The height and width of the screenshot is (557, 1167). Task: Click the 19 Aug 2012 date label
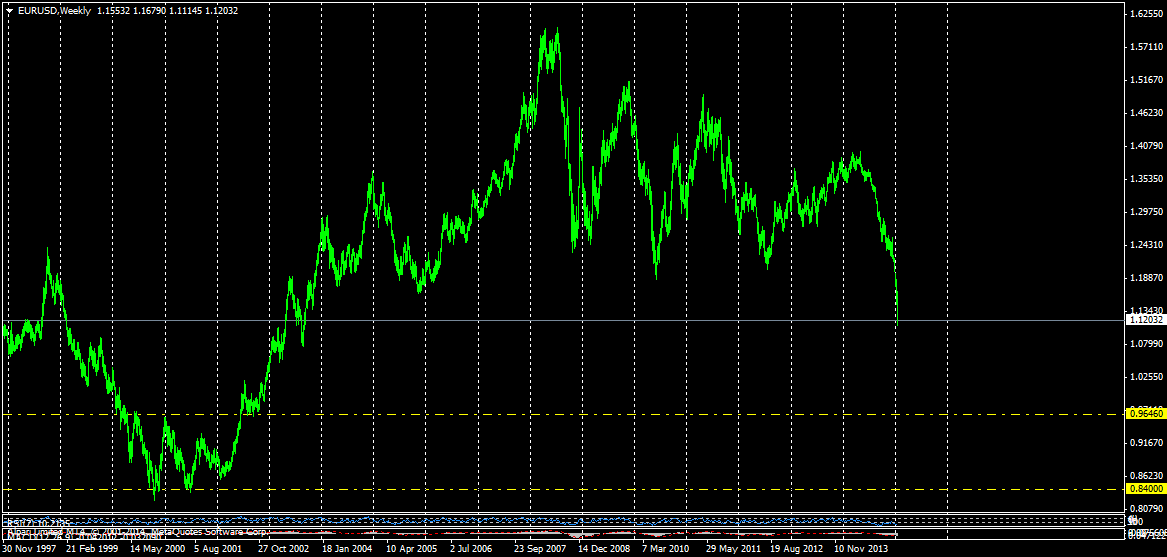(x=796, y=549)
